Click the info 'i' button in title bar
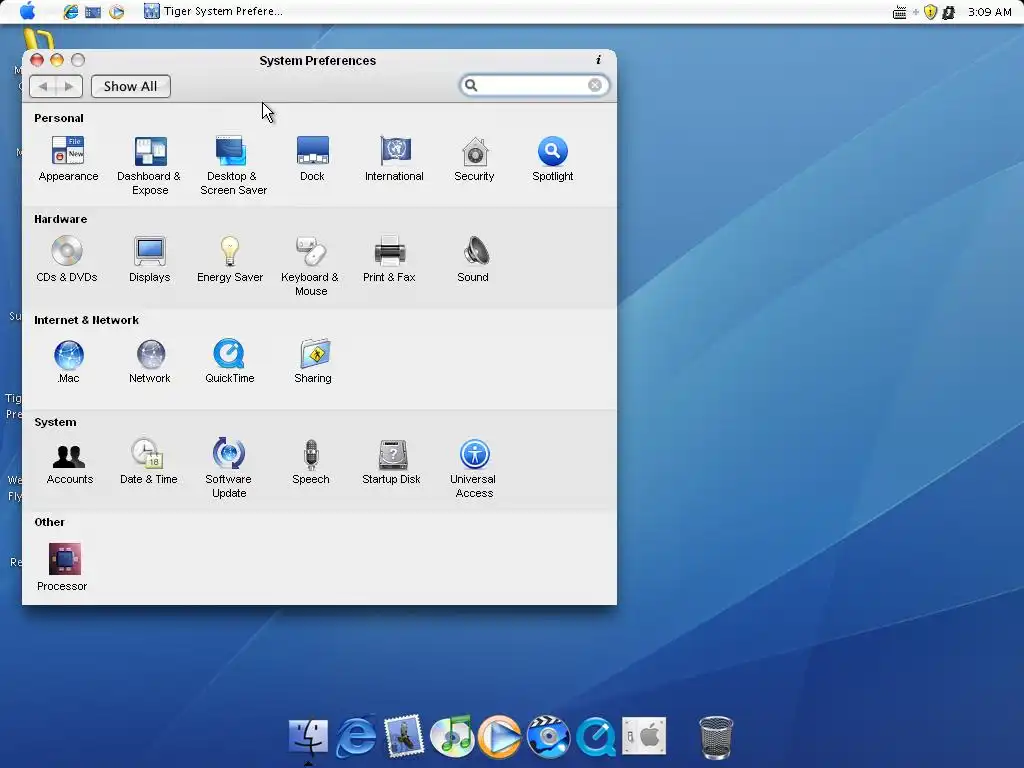Image resolution: width=1024 pixels, height=768 pixels. (x=598, y=60)
